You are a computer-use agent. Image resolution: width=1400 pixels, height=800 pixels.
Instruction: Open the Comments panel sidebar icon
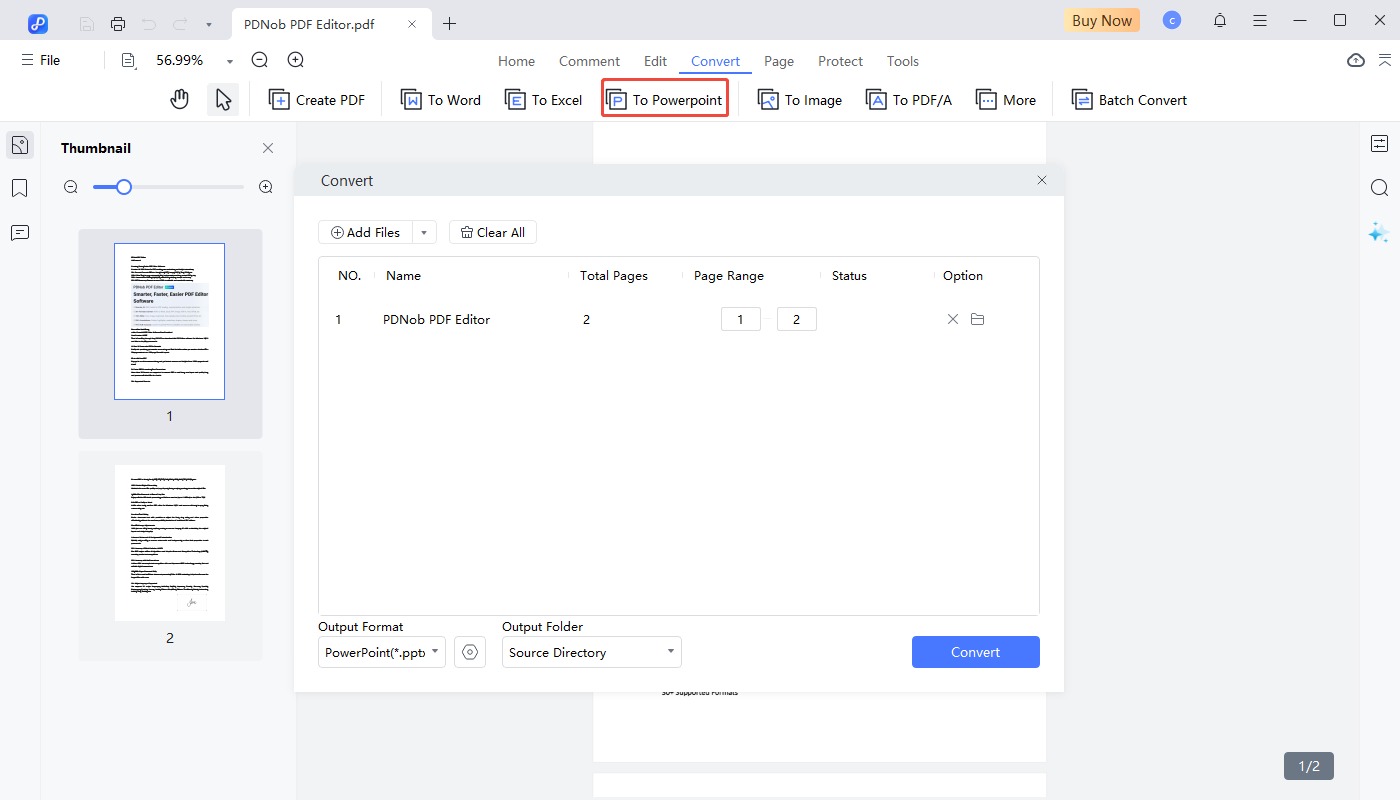[x=19, y=232]
